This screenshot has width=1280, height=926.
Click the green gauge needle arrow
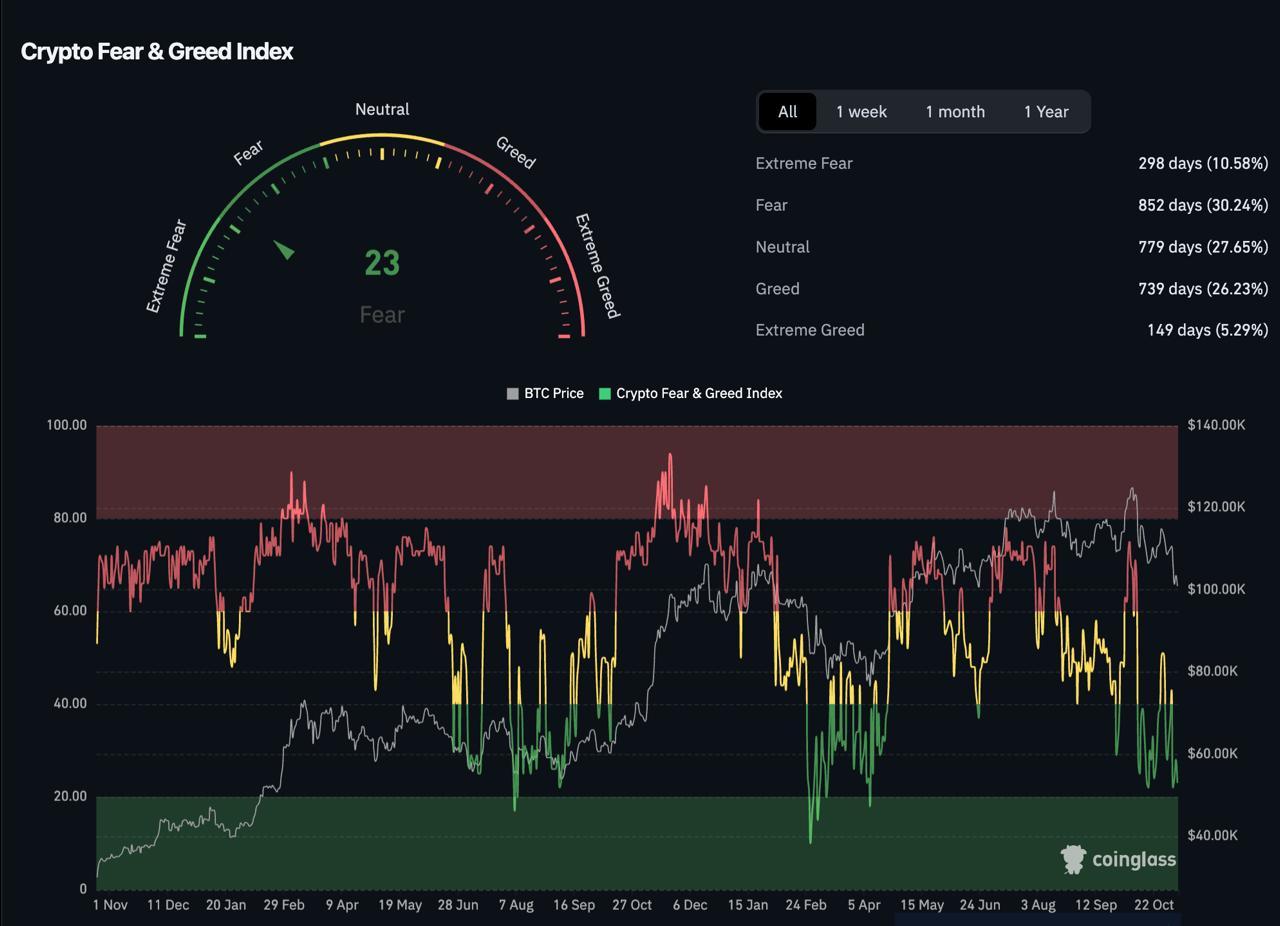(x=285, y=250)
